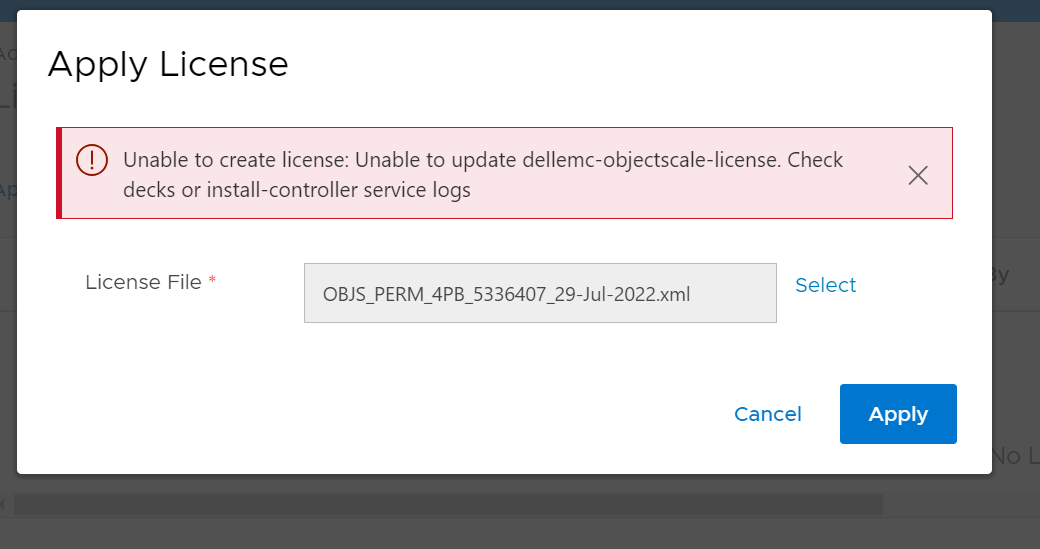Open the file picker via Select link

[x=826, y=285]
